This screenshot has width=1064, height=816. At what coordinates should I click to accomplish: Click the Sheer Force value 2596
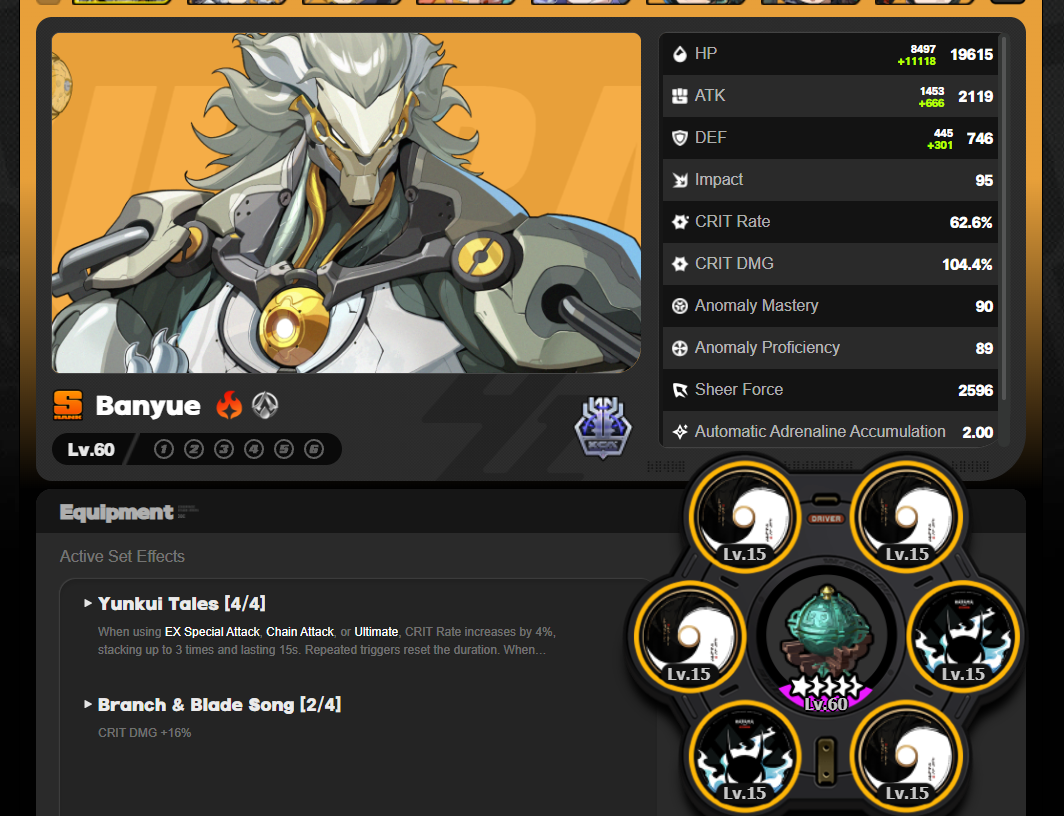click(975, 391)
